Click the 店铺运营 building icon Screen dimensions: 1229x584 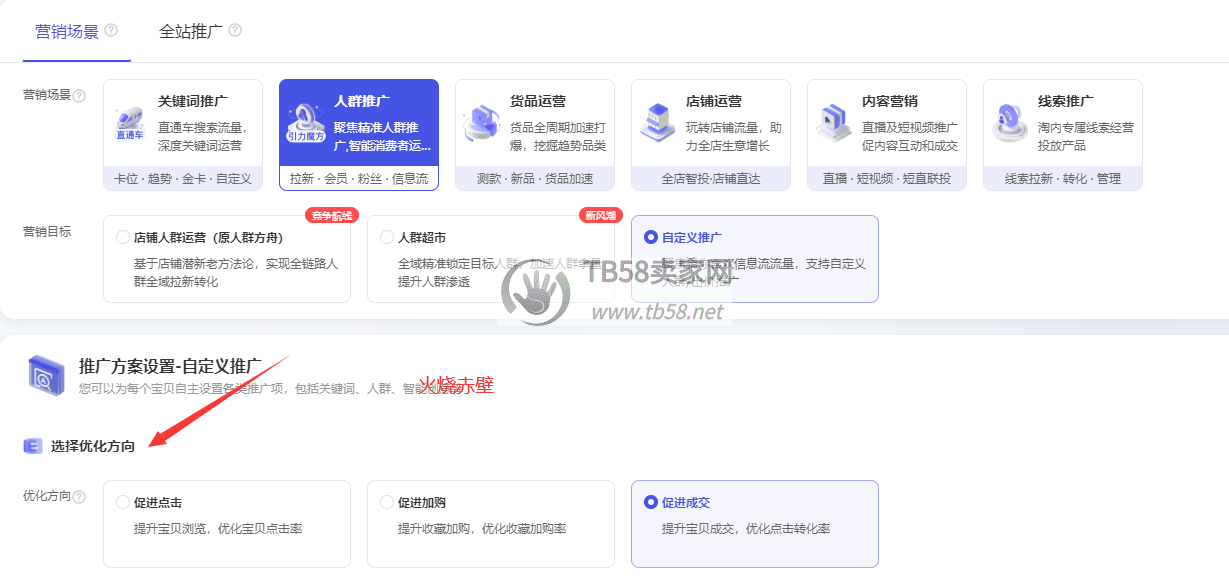(658, 124)
